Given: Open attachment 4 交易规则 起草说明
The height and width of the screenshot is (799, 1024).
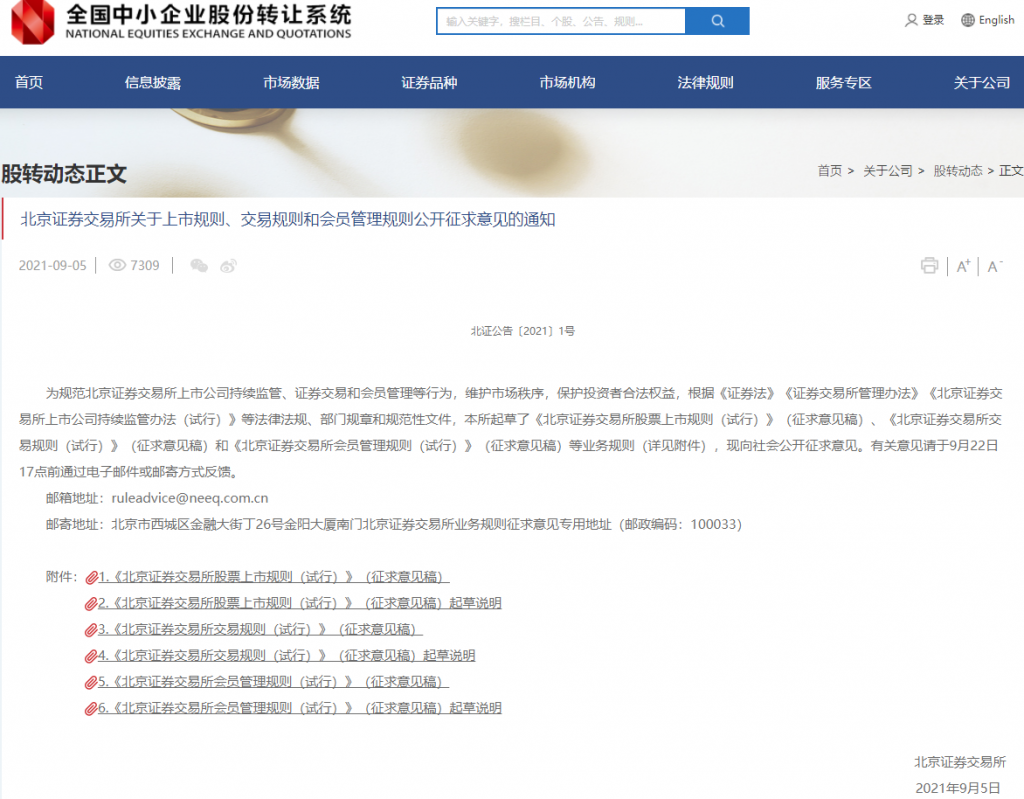Looking at the screenshot, I should coord(287,655).
